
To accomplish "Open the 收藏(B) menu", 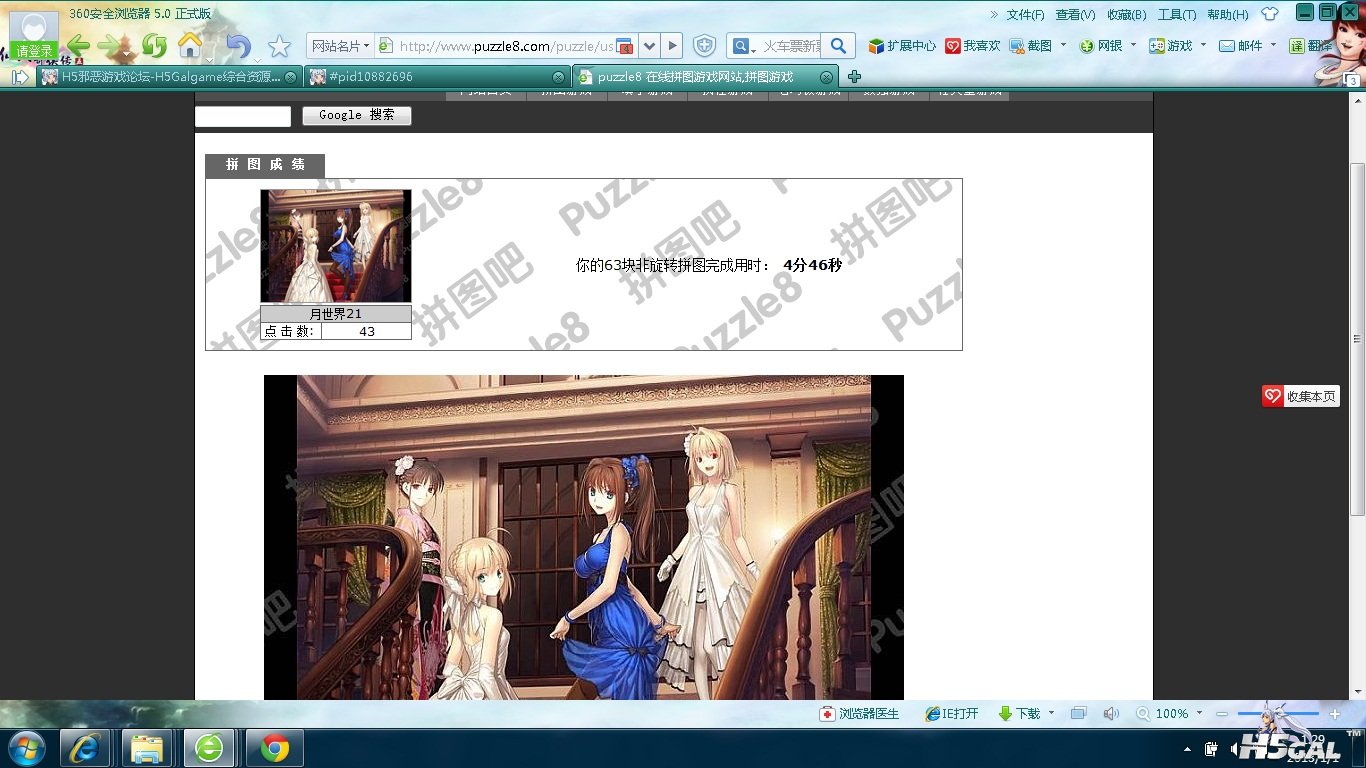I will (x=1126, y=15).
